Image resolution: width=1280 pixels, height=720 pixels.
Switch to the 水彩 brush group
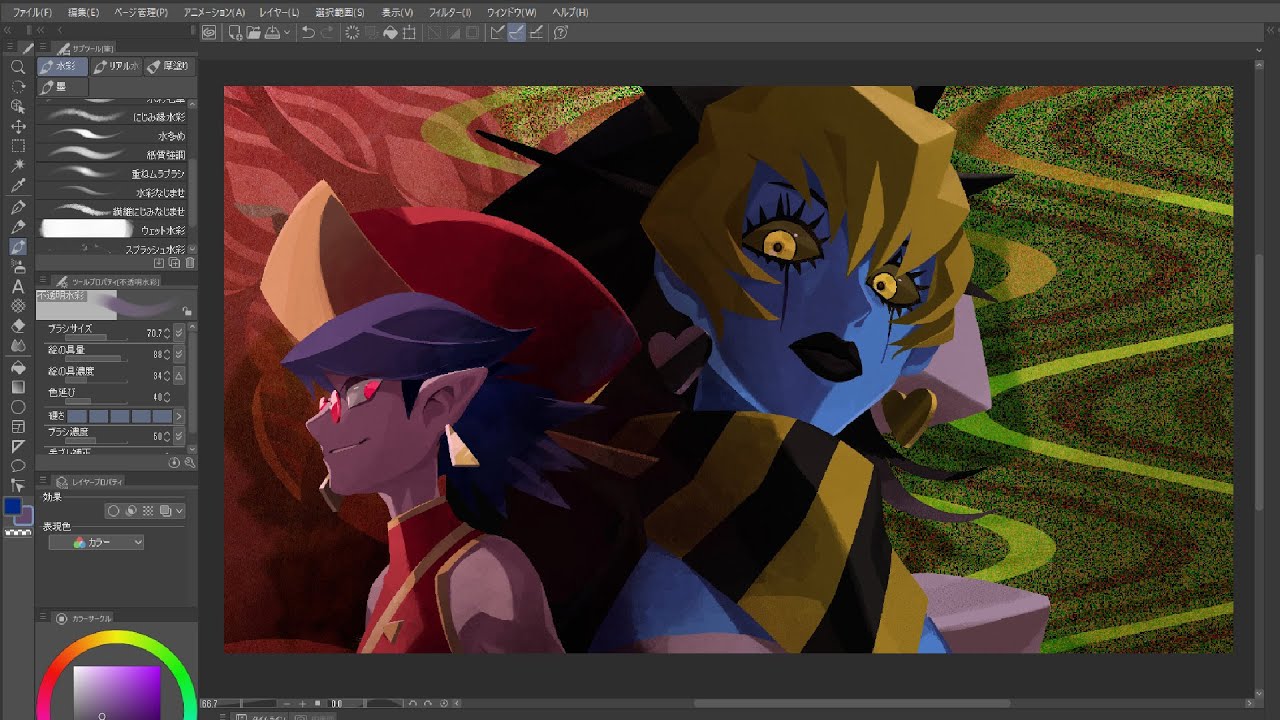coord(63,66)
